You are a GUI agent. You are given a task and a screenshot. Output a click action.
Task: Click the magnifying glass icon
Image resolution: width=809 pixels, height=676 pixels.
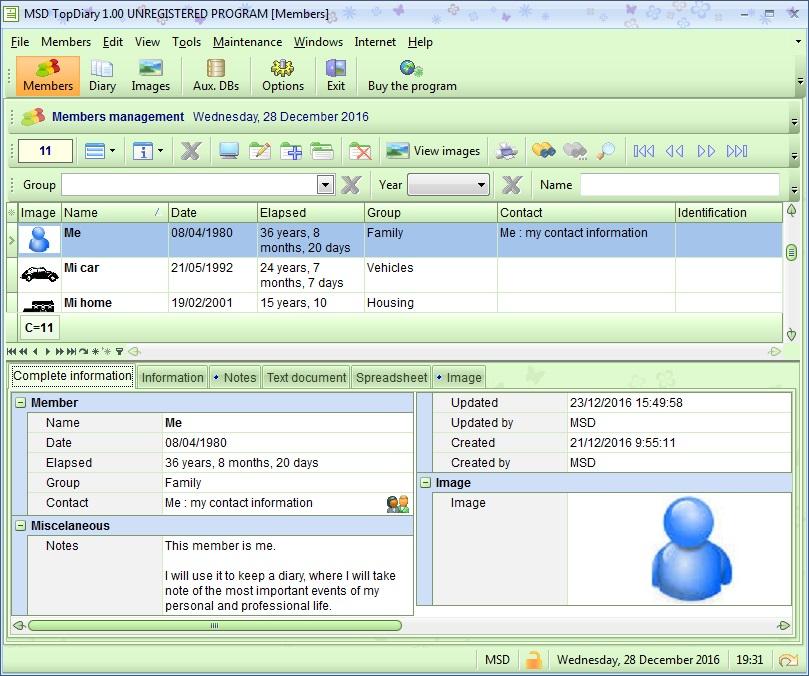point(605,151)
